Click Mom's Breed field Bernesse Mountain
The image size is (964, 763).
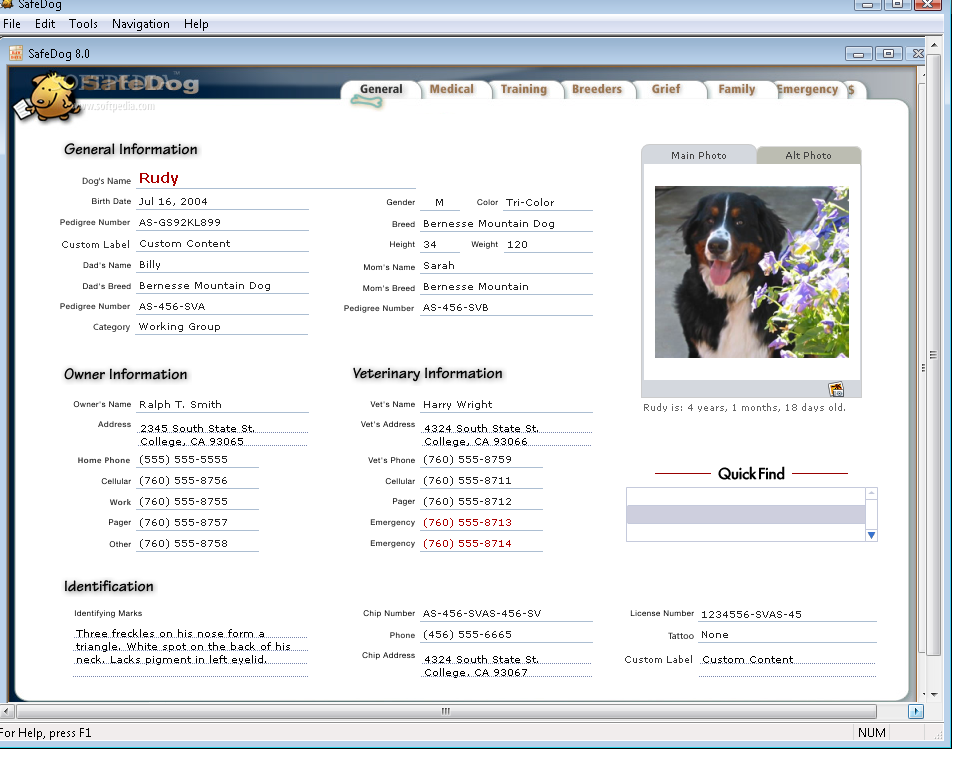[x=507, y=287]
